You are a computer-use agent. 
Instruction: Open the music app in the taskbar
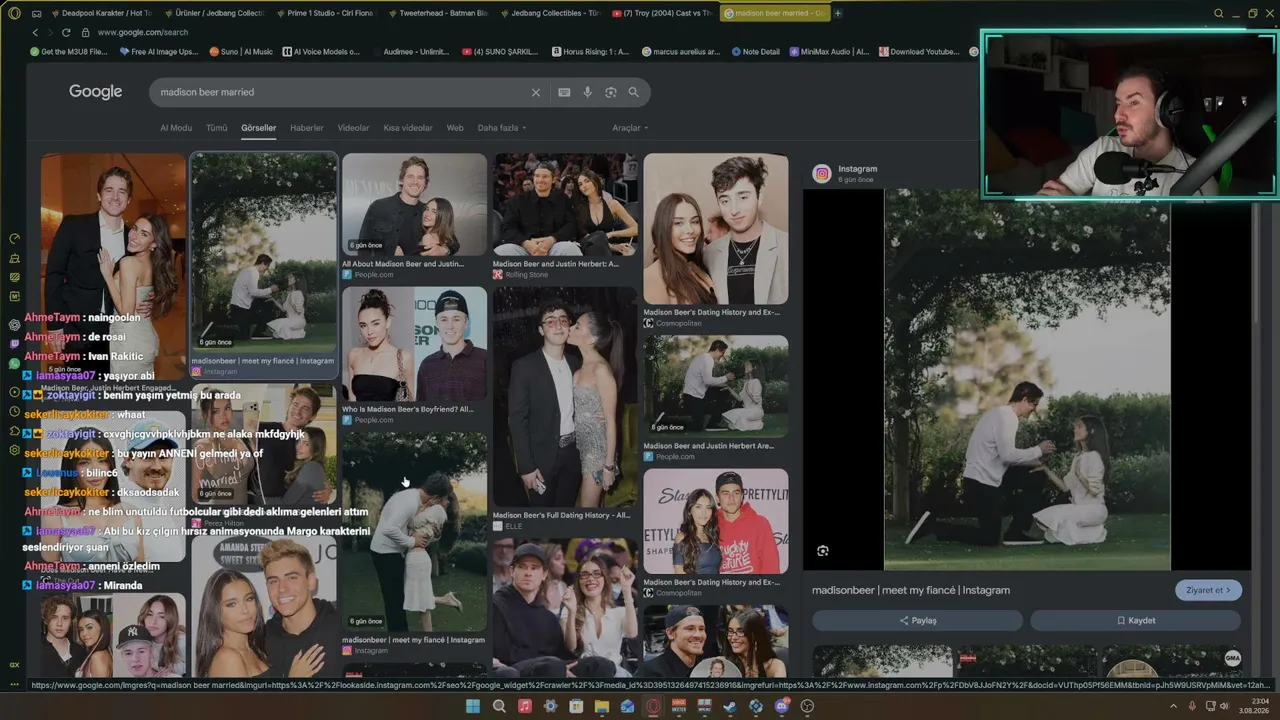click(525, 706)
